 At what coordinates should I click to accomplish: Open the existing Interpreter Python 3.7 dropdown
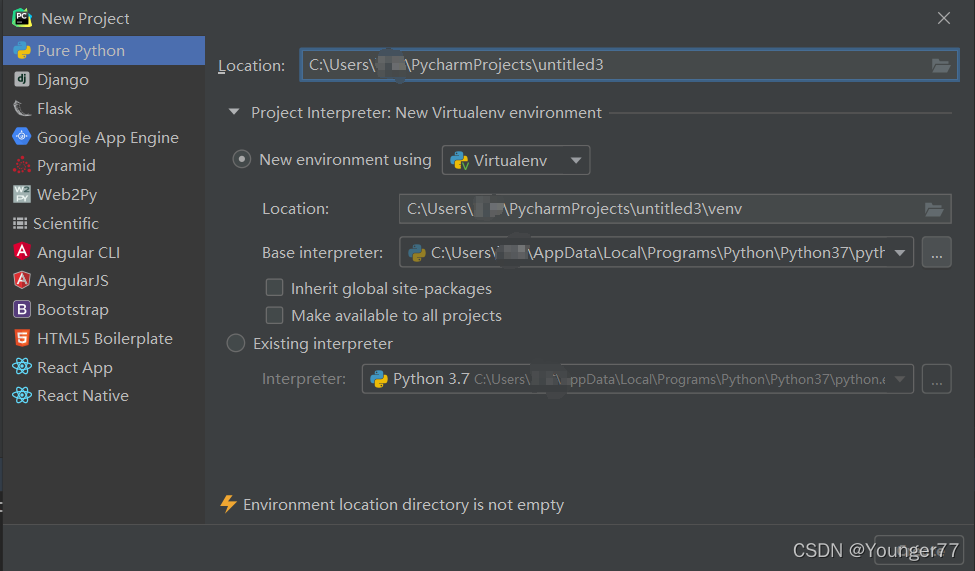coord(637,379)
